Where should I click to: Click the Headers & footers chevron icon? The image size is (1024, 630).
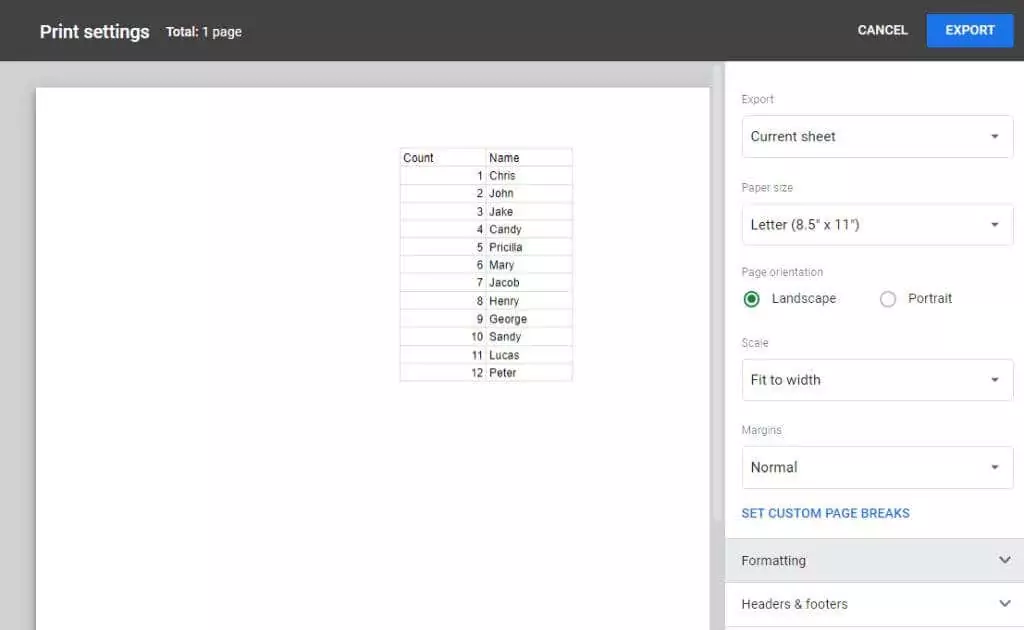[1005, 604]
